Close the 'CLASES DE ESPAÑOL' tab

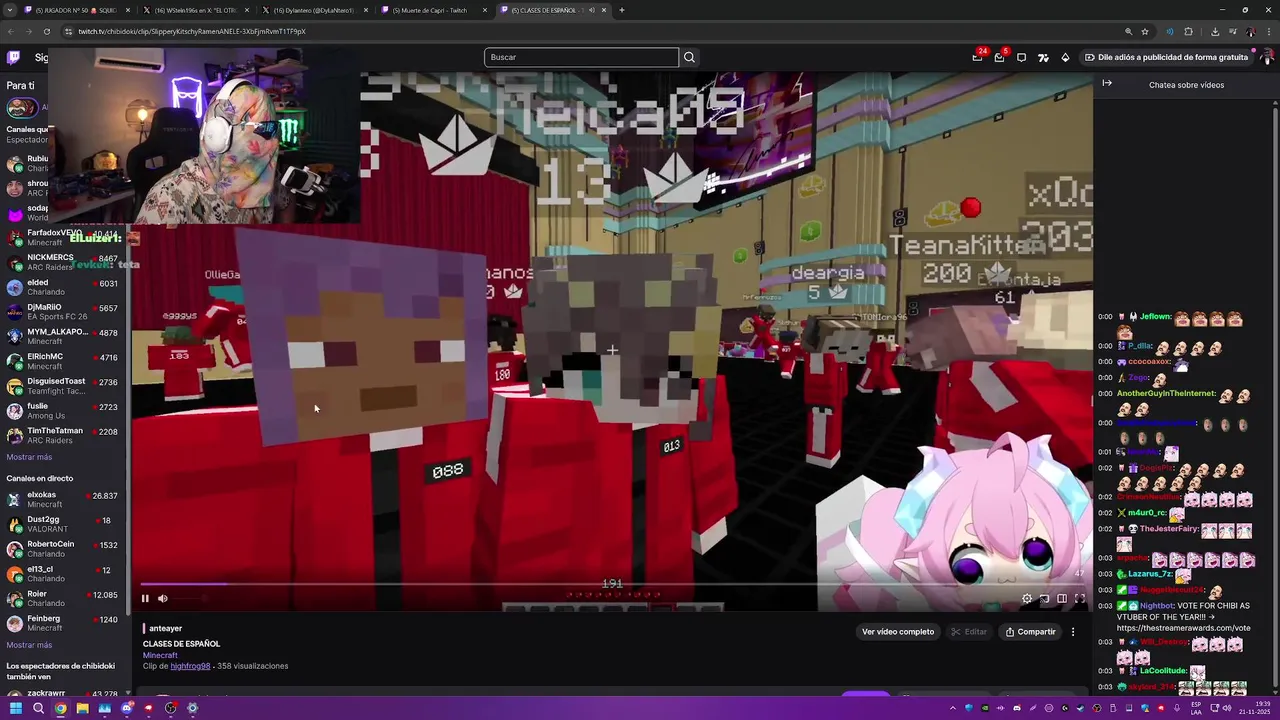[603, 10]
